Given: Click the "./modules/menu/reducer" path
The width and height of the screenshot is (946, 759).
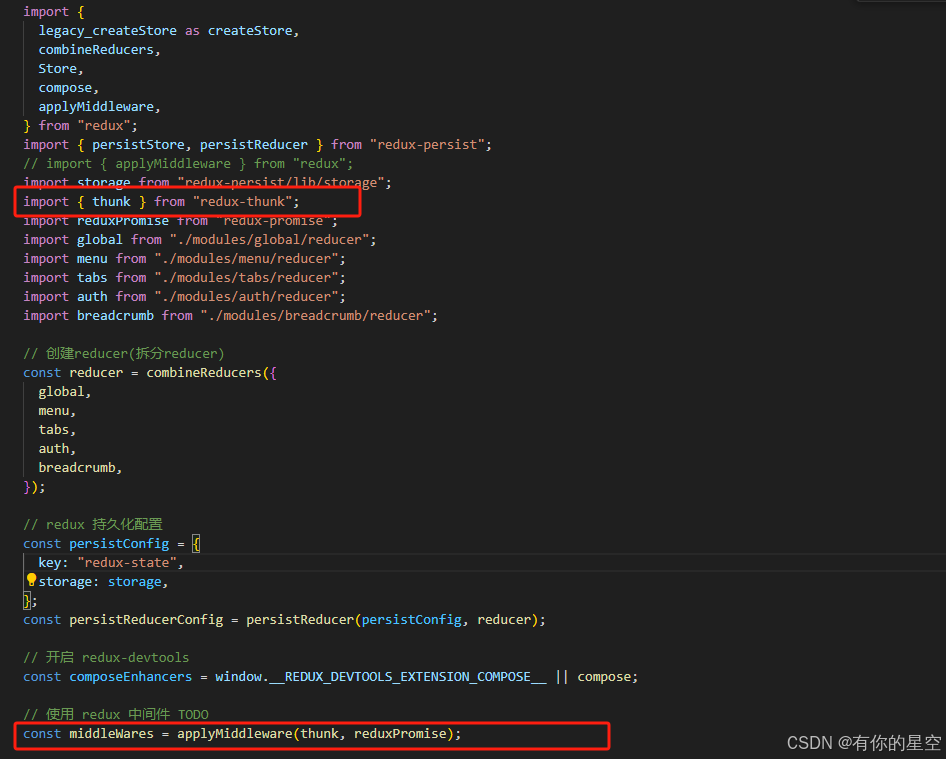Looking at the screenshot, I should 246,259.
